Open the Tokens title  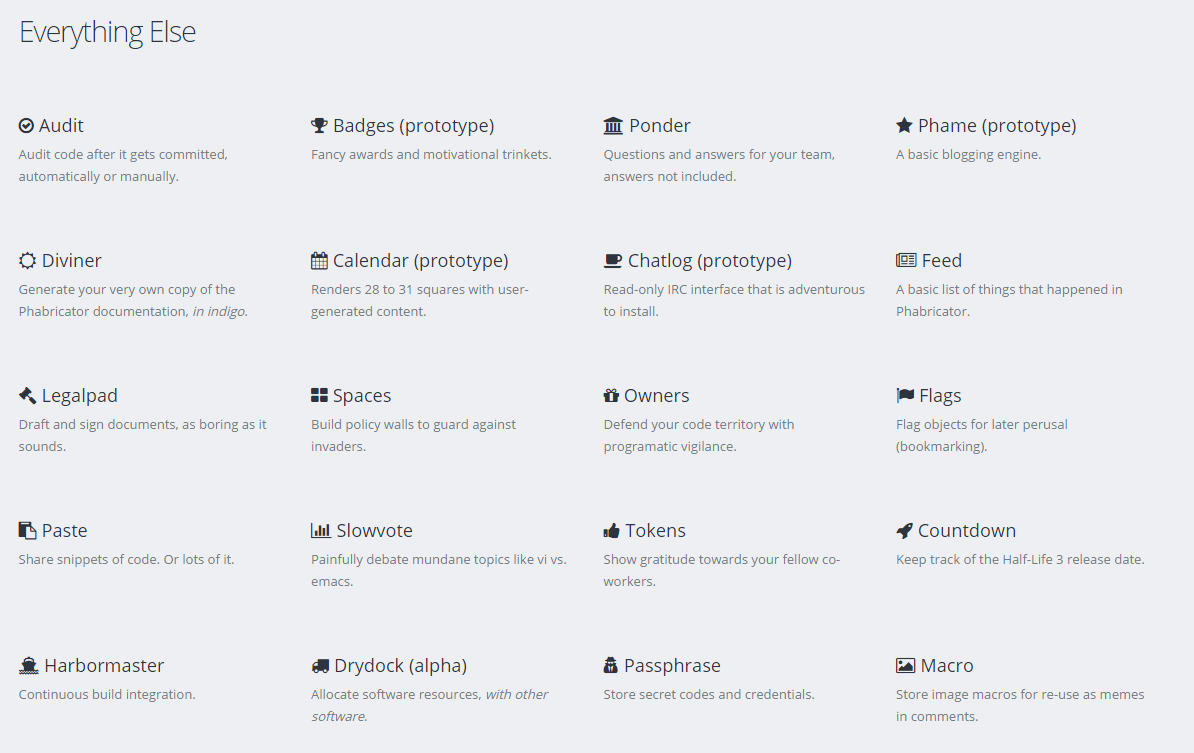[655, 530]
